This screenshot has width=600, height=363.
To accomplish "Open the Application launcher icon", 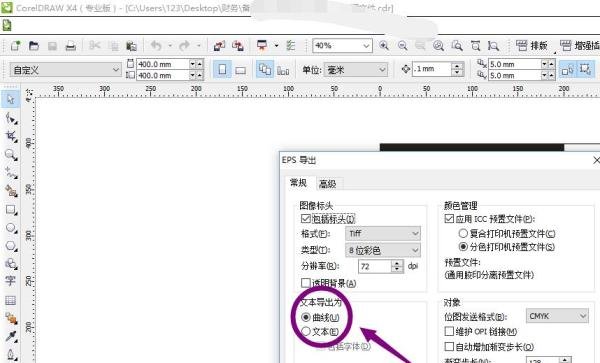I will tap(262, 46).
